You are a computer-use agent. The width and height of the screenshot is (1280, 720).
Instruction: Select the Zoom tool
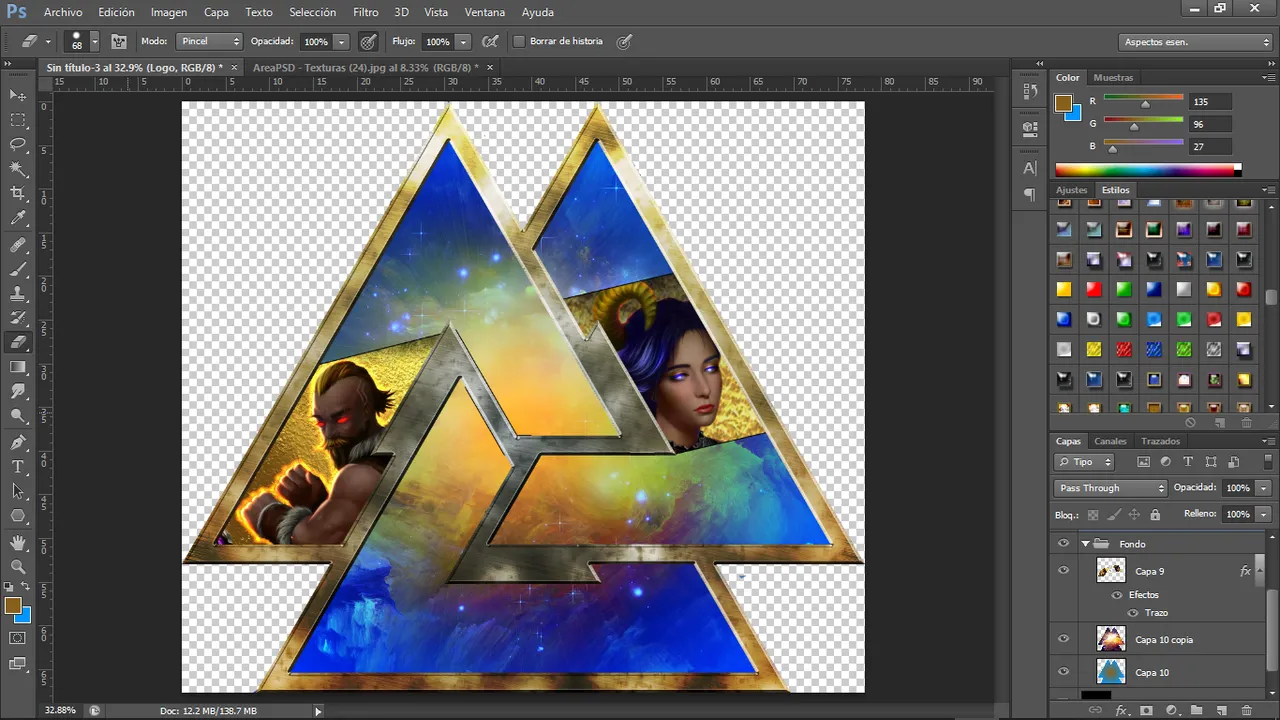[x=18, y=566]
